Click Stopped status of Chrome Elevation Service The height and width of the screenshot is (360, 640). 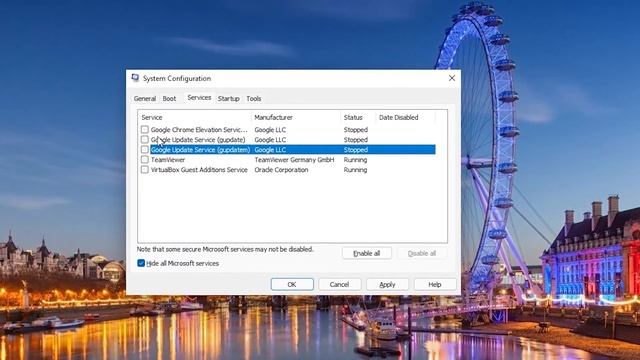pos(356,129)
